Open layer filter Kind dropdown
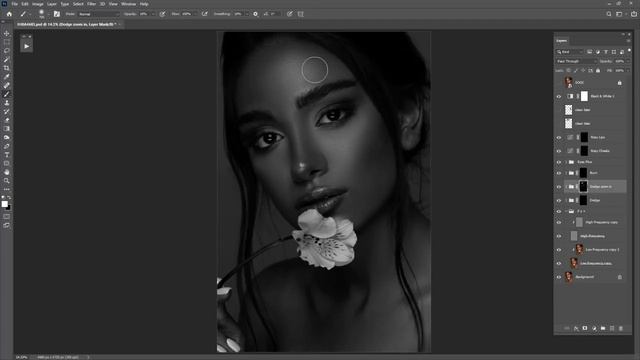640x360 pixels. point(570,52)
